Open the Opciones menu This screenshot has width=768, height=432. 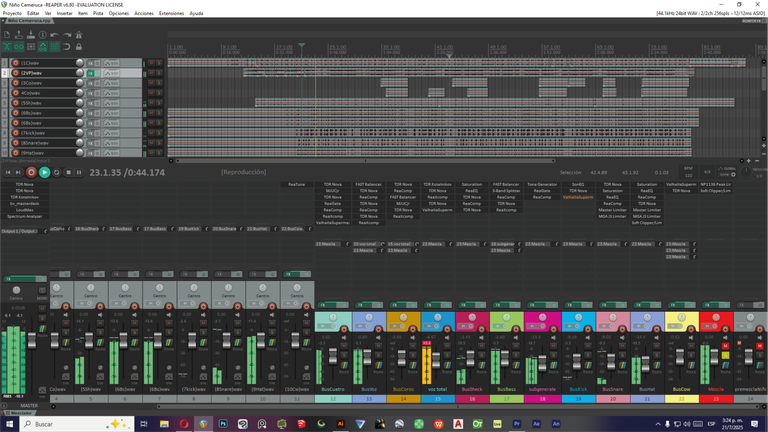tap(119, 13)
